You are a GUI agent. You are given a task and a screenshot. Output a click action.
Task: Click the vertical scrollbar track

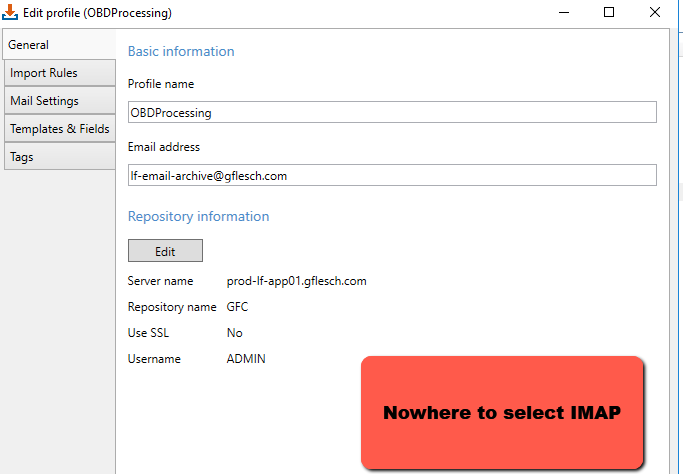pos(673,250)
